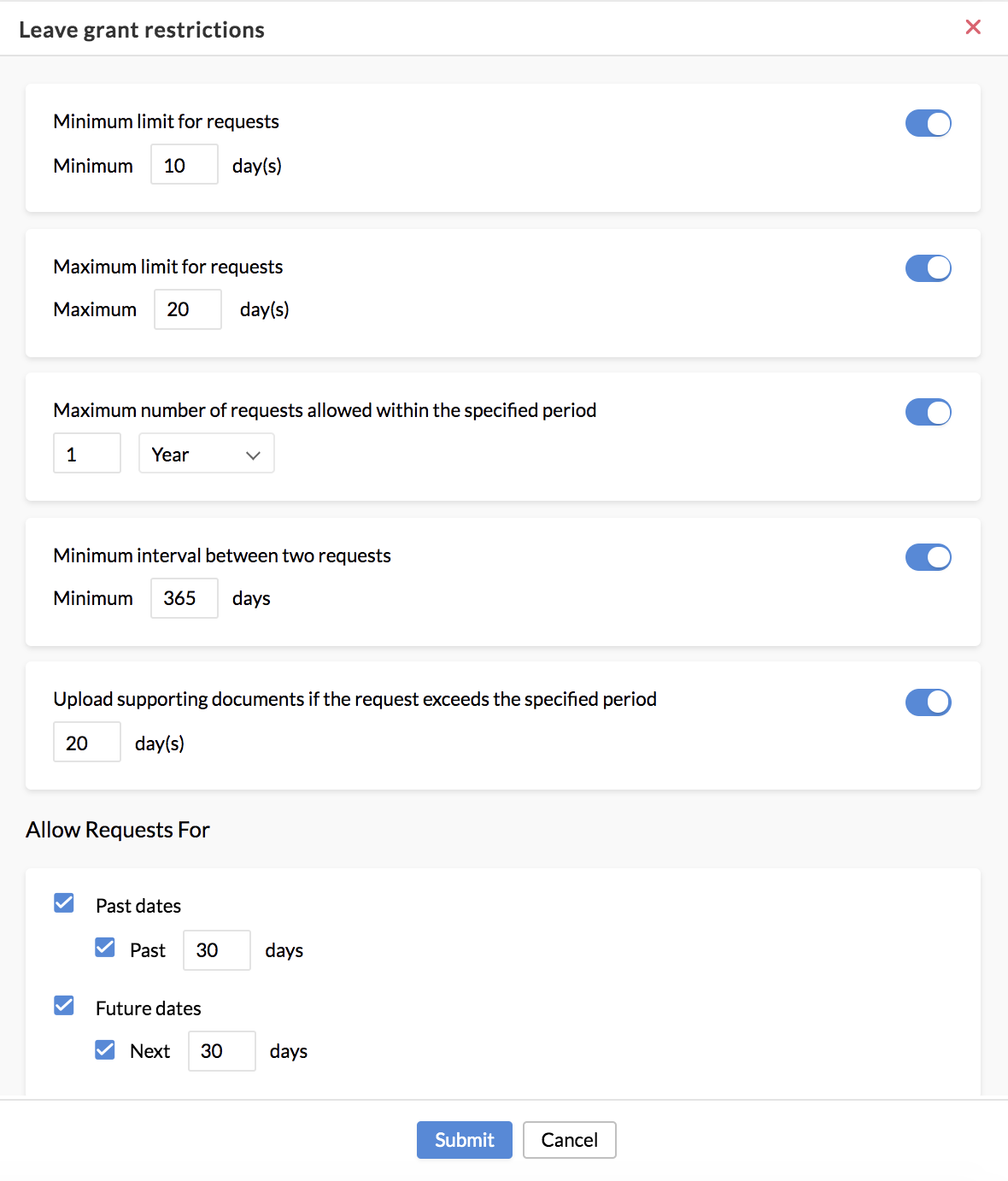Image resolution: width=1008 pixels, height=1181 pixels.
Task: Click the Cancel button
Action: coord(569,1140)
